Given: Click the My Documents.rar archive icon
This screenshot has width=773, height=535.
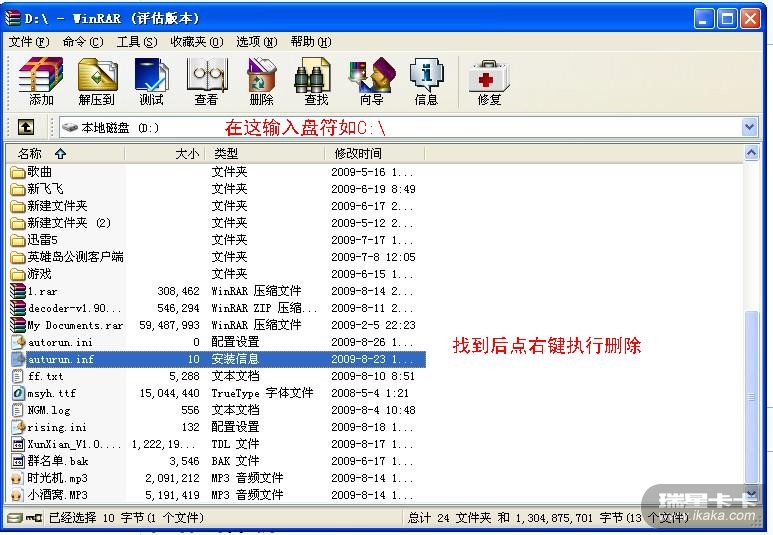Looking at the screenshot, I should coord(18,325).
